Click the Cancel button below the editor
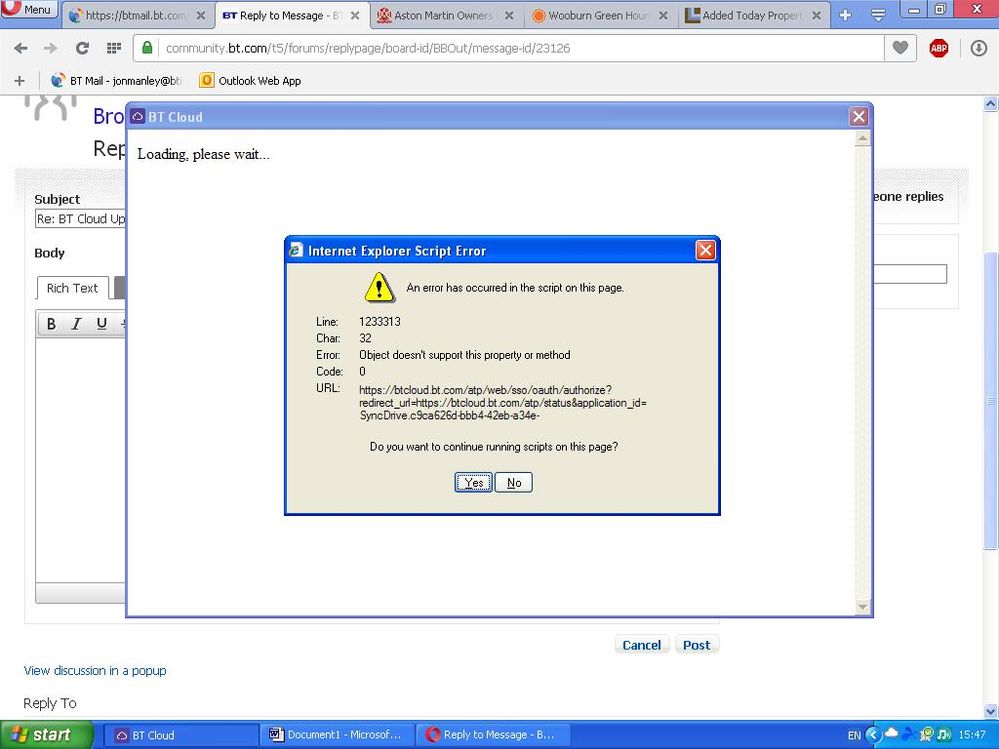 point(642,645)
